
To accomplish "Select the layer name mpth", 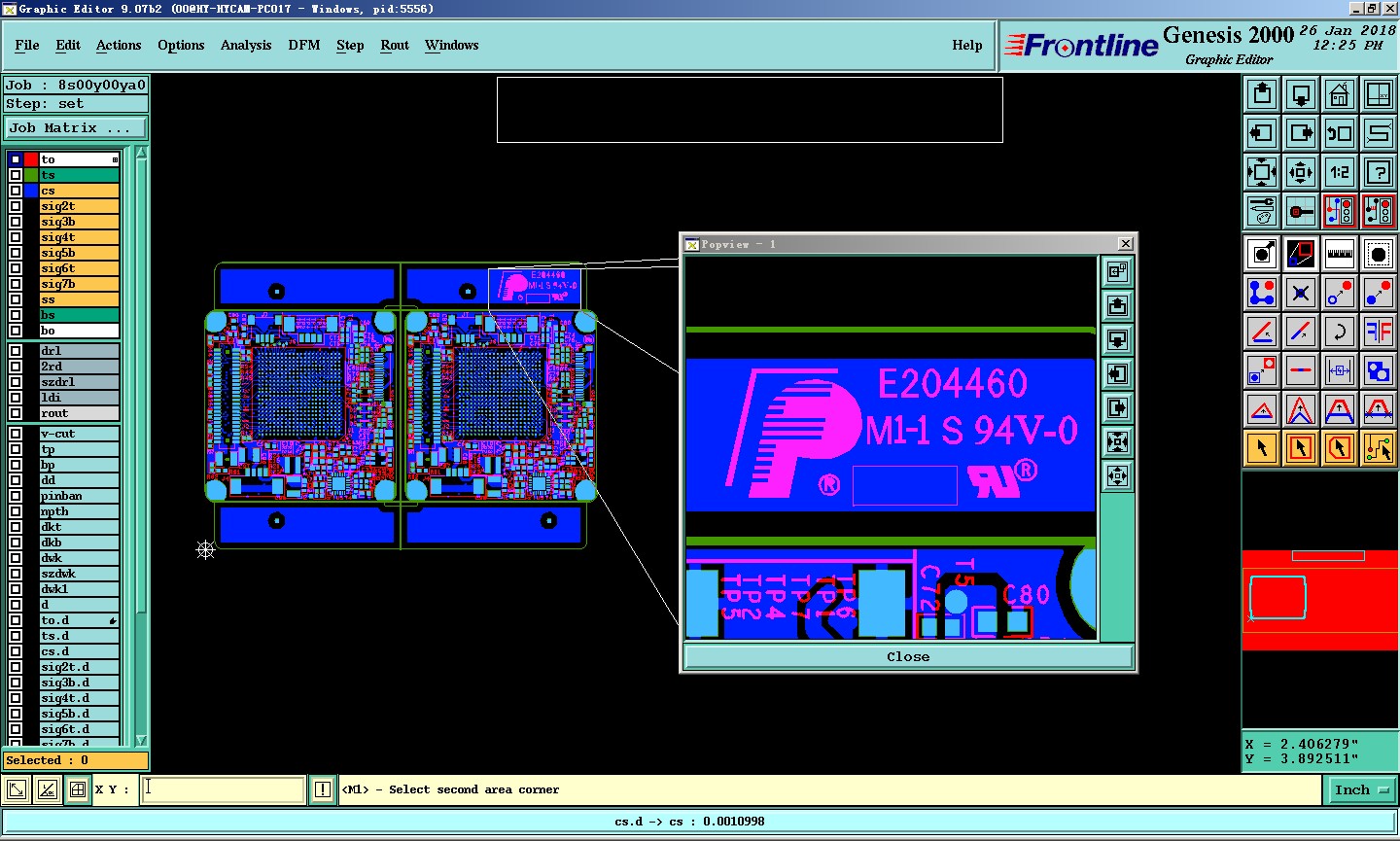I will 79,511.
